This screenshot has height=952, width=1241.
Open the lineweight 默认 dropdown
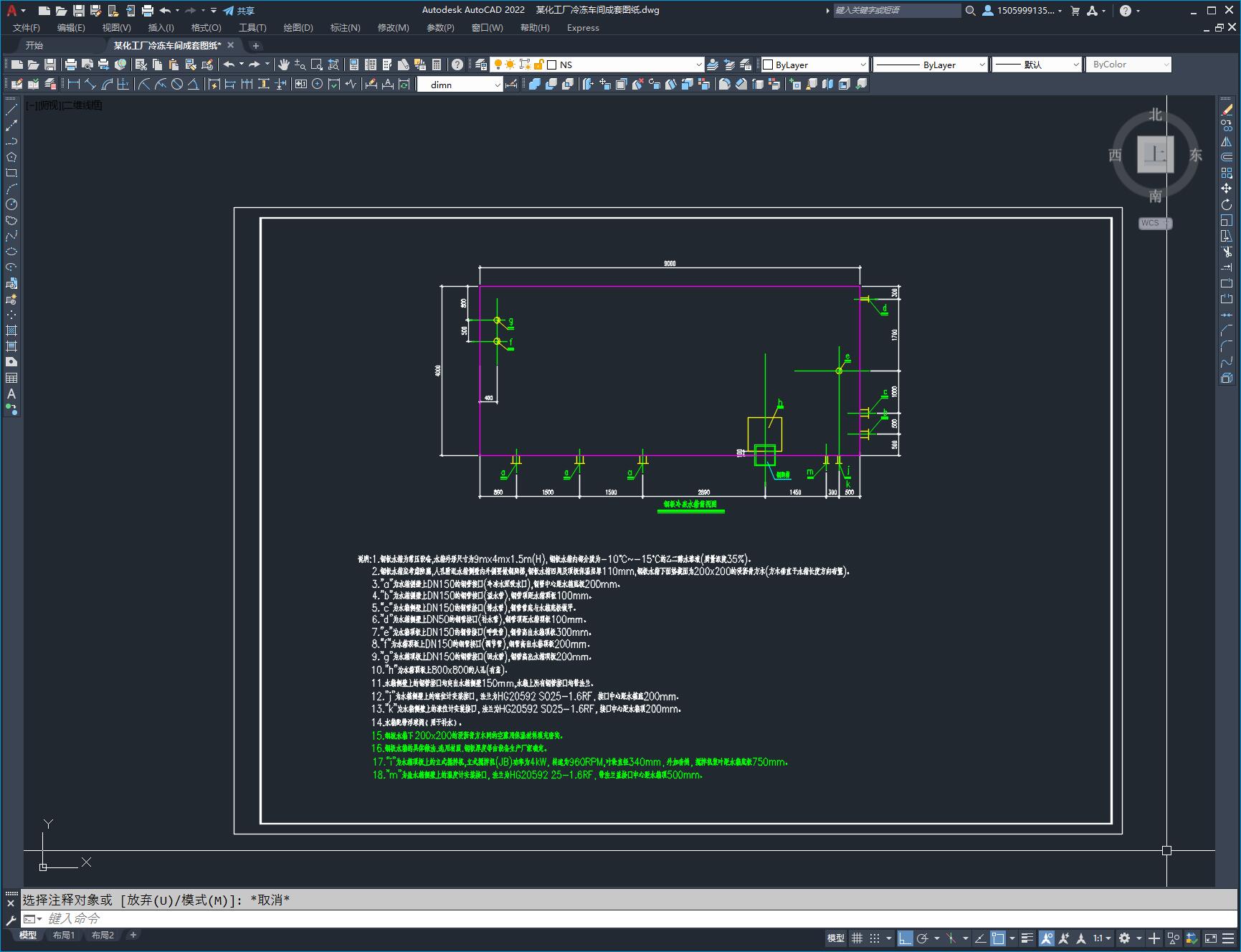(1037, 65)
